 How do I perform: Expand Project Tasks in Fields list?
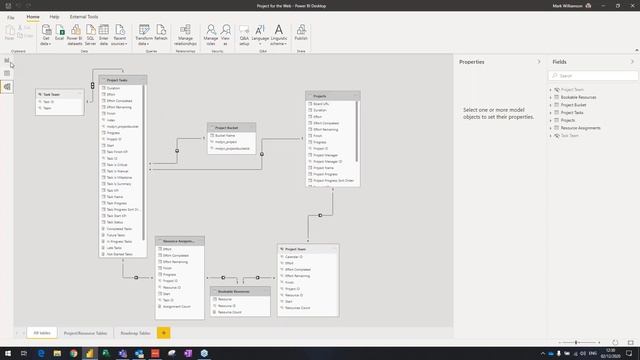(x=551, y=113)
